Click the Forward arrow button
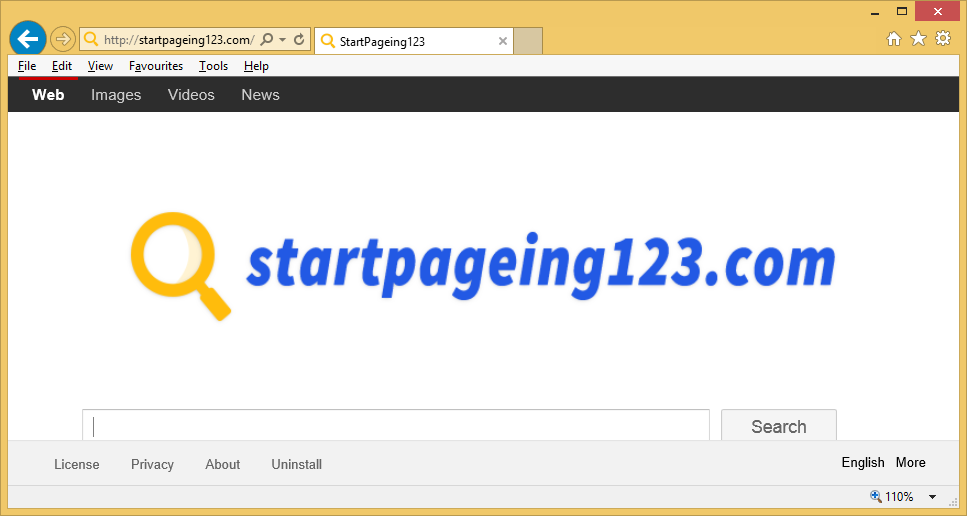Screen dimensions: 967x520 62,40
